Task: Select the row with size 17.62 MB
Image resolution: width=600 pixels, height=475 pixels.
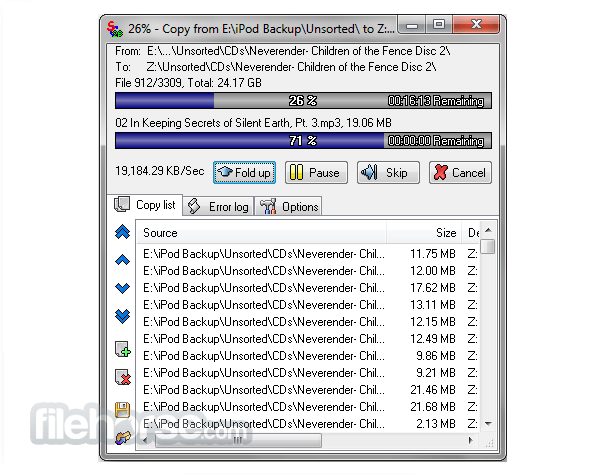Action: pos(308,288)
